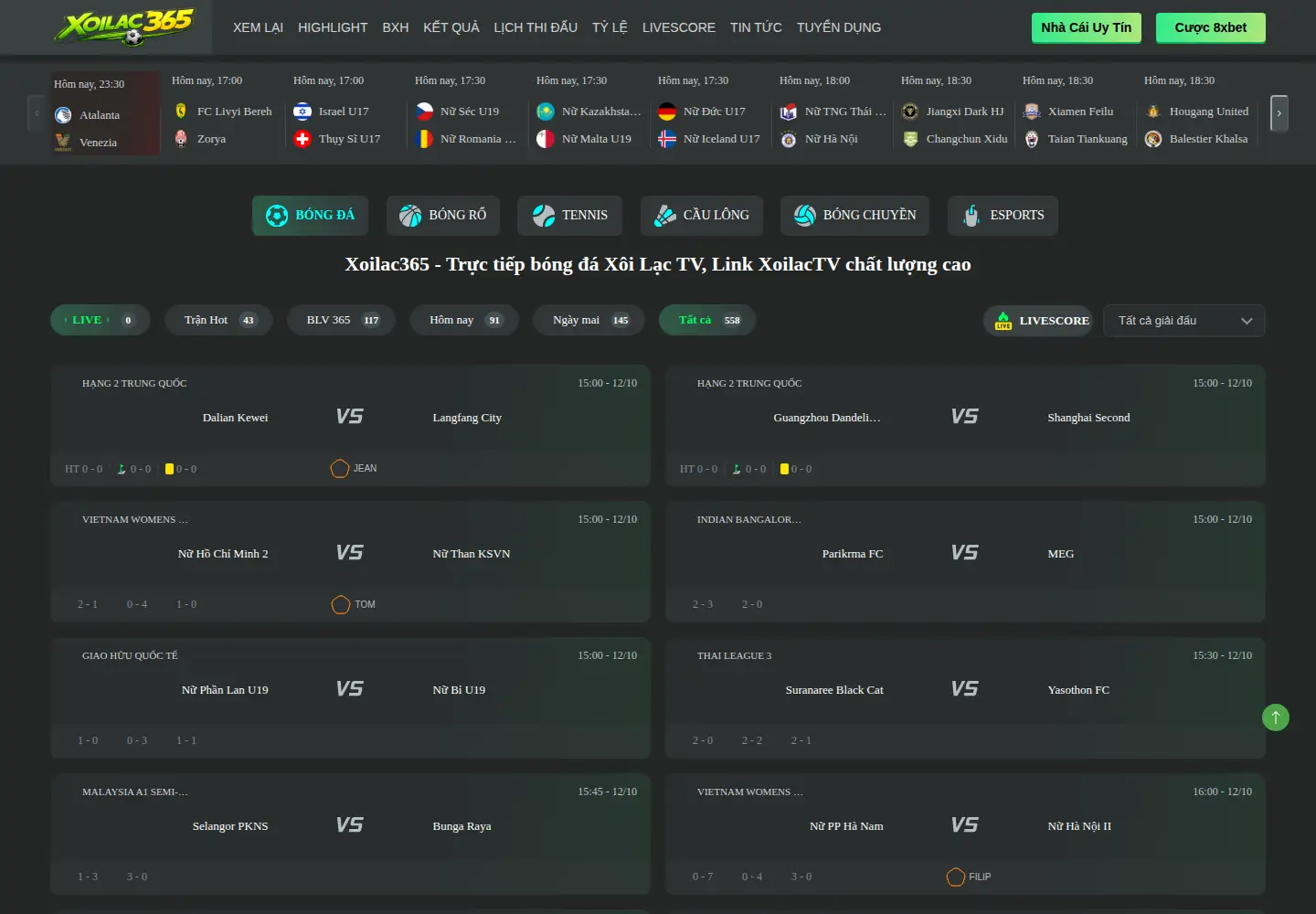Advance match carousel with right arrow
The height and width of the screenshot is (914, 1316).
1279,113
